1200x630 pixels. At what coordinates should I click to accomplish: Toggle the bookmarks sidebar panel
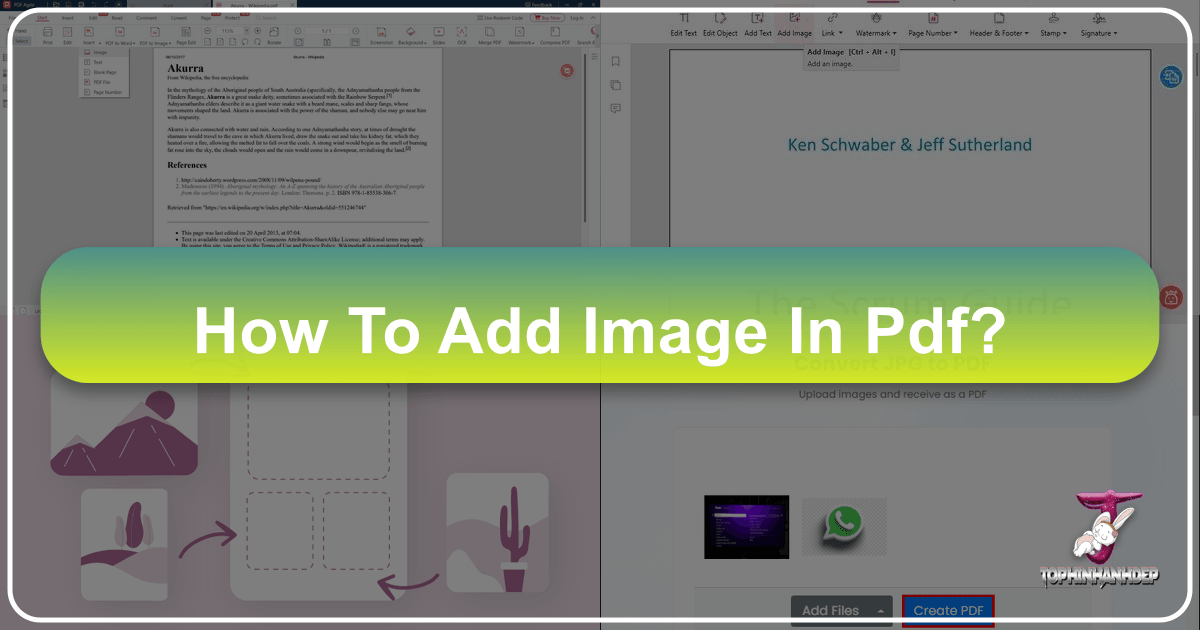coord(616,60)
